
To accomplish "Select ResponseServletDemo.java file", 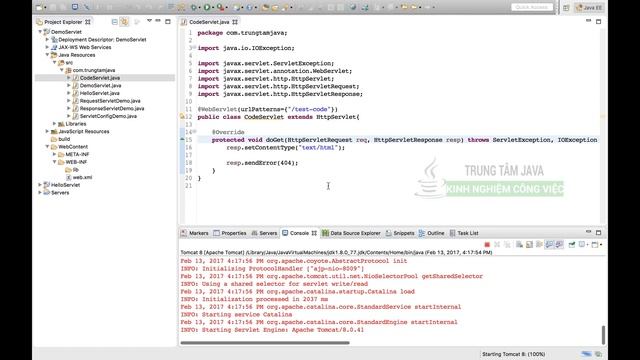I will point(112,109).
